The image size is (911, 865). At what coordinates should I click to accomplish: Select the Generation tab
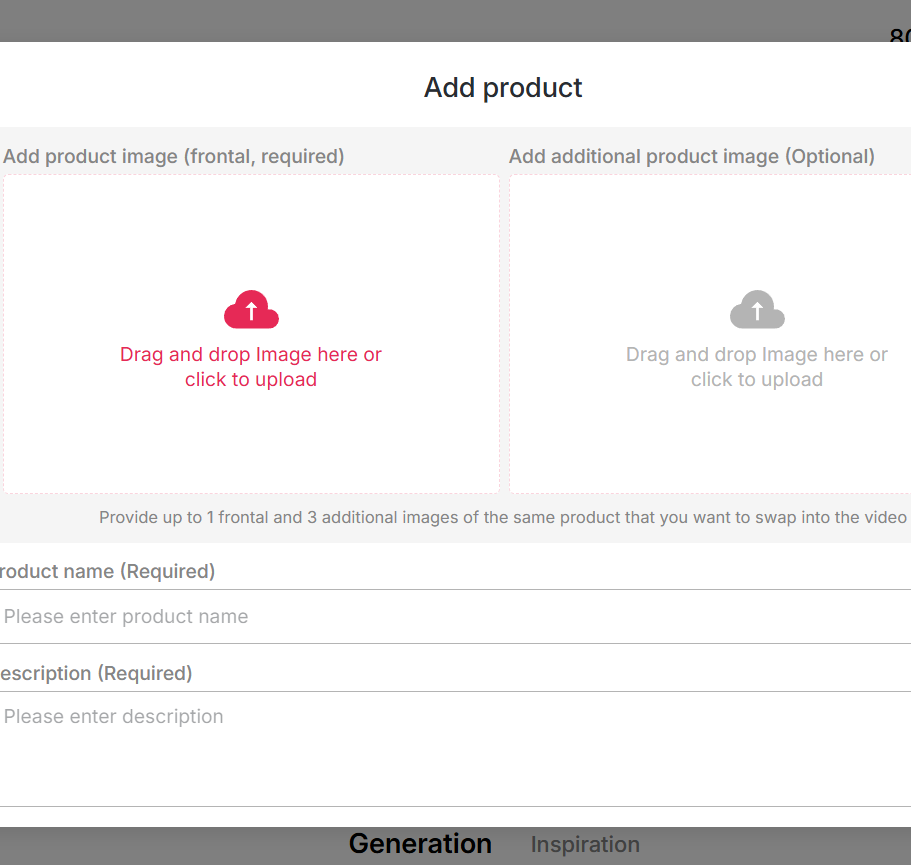coord(420,844)
